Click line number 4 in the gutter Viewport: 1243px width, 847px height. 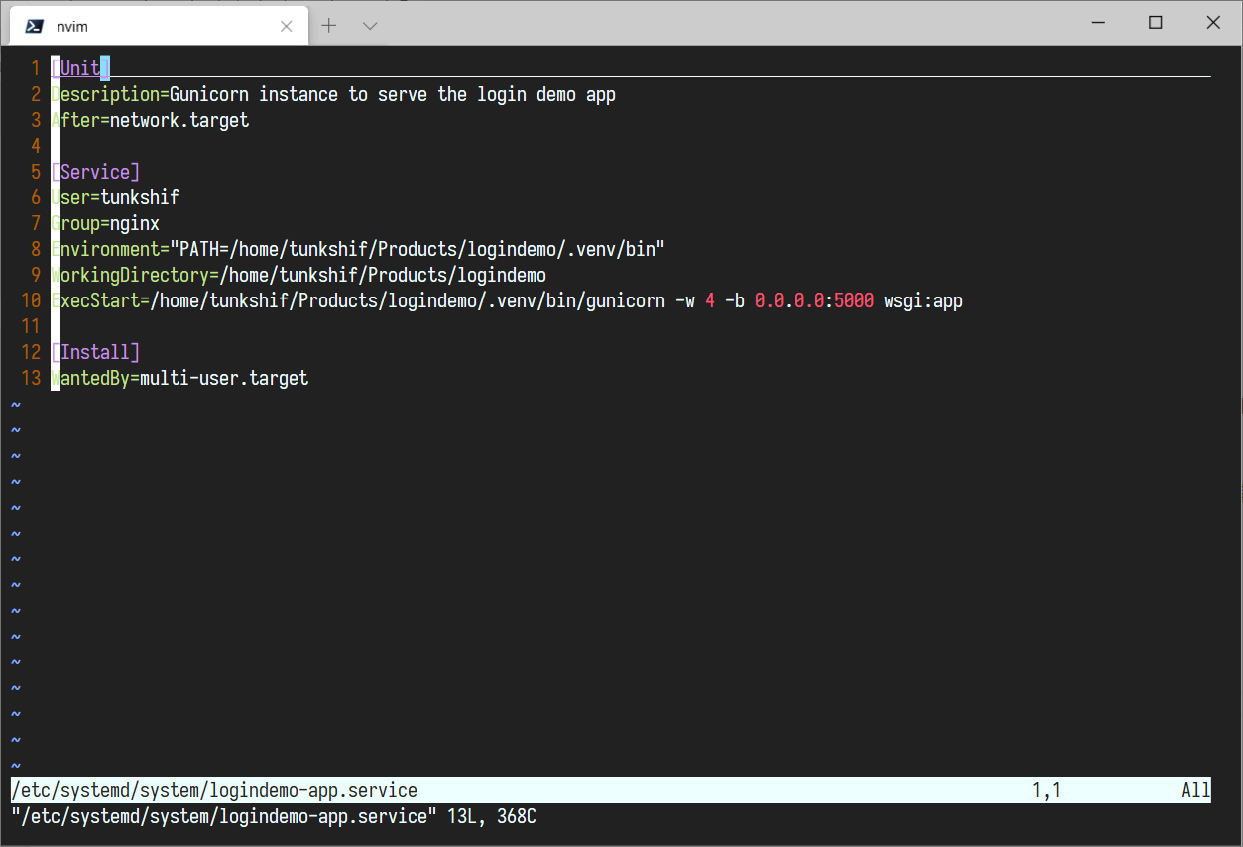pos(36,146)
